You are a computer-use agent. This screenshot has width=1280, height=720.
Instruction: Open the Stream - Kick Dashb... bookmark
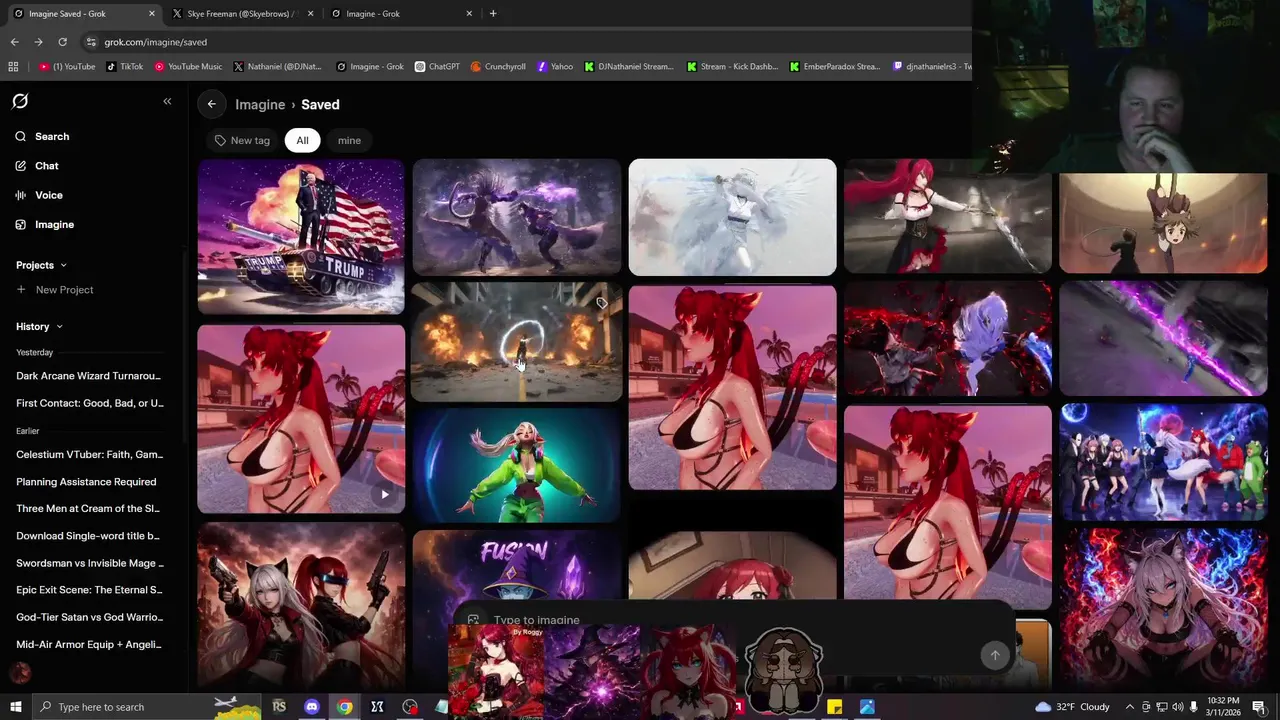[x=731, y=67]
